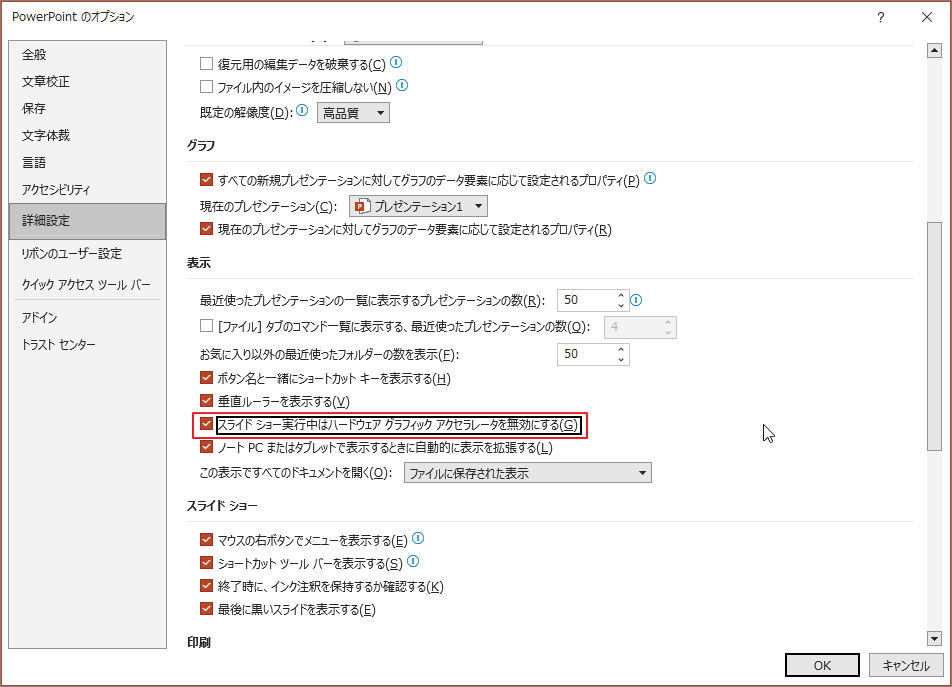Image resolution: width=952 pixels, height=687 pixels.
Task: Click the info icon next to ファイル内のイメージを圧縮しない
Action: pos(401,86)
